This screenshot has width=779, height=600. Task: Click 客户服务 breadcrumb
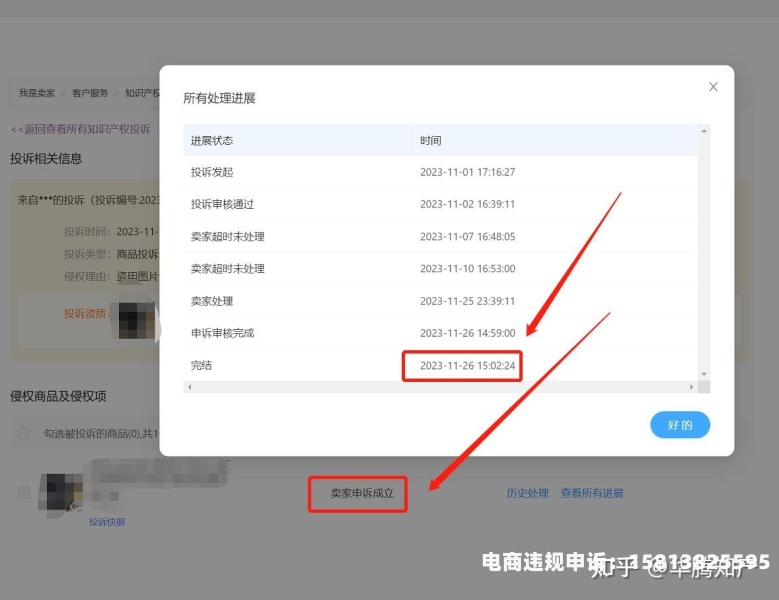point(90,93)
